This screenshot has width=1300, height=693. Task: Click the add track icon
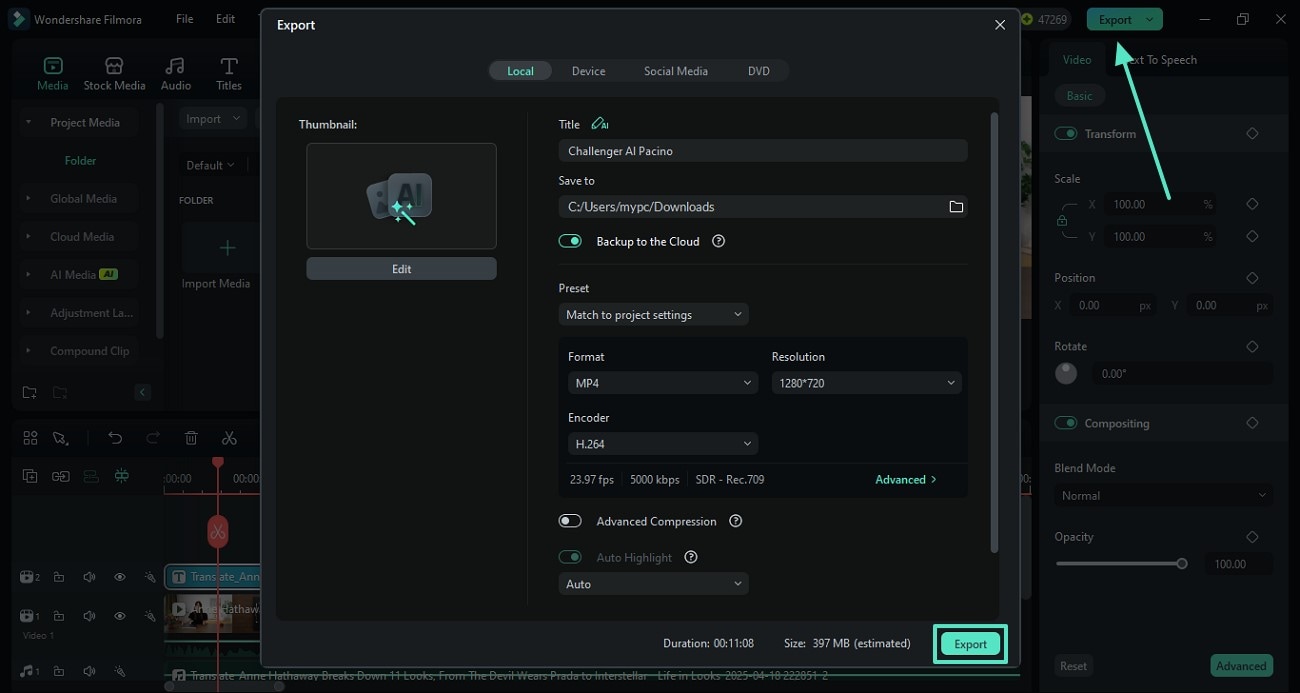click(30, 476)
